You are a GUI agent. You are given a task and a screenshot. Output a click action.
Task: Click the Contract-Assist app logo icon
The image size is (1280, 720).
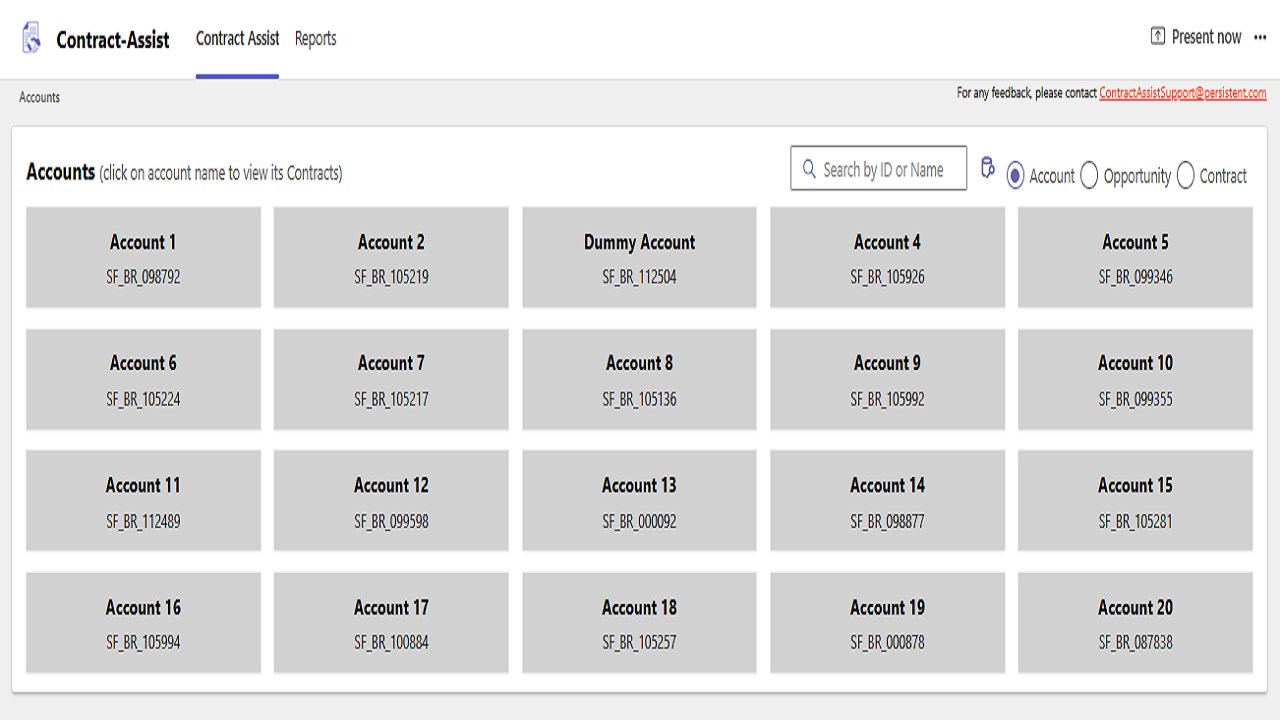click(32, 38)
